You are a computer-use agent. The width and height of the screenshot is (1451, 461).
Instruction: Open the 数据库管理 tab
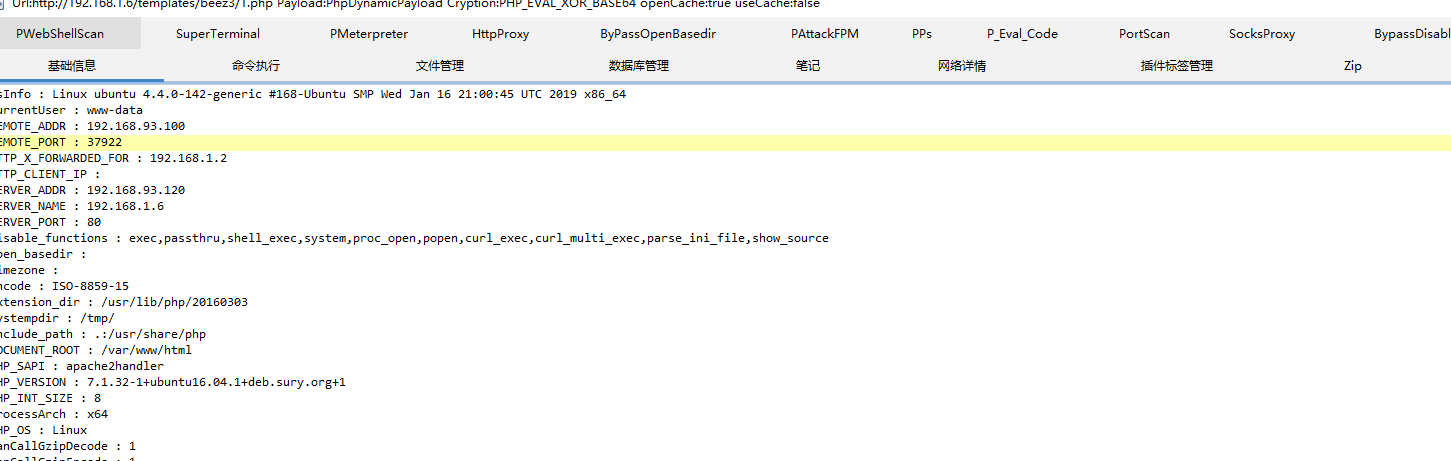(x=639, y=66)
